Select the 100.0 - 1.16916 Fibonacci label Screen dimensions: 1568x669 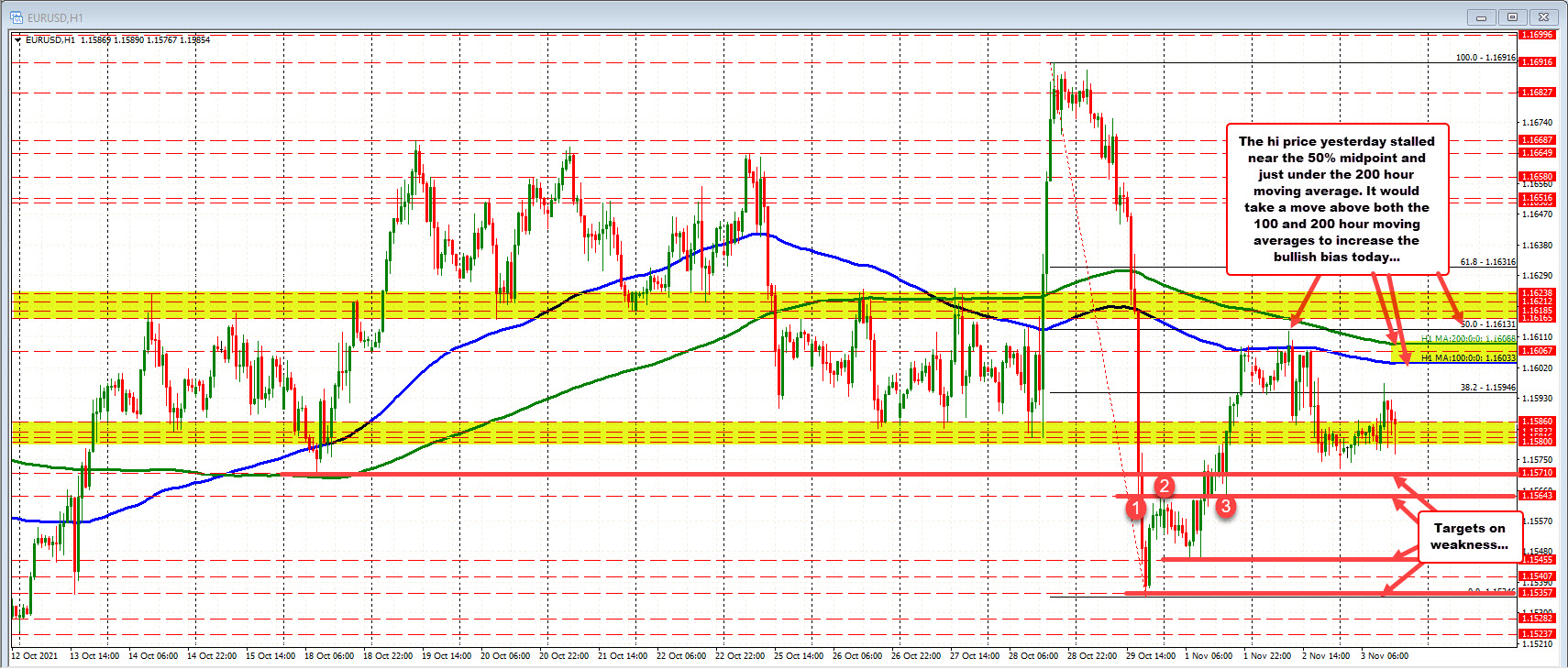(1485, 58)
